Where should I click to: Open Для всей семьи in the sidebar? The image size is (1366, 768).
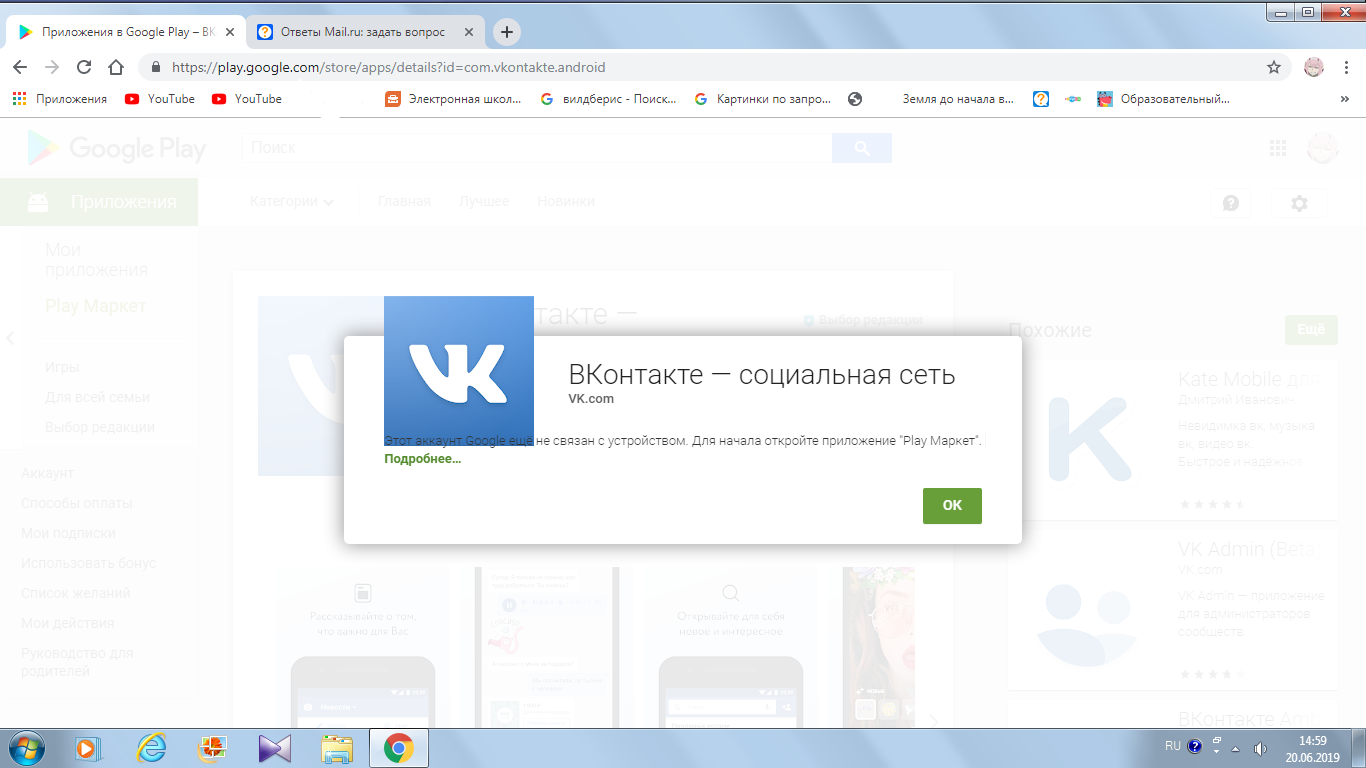(97, 397)
